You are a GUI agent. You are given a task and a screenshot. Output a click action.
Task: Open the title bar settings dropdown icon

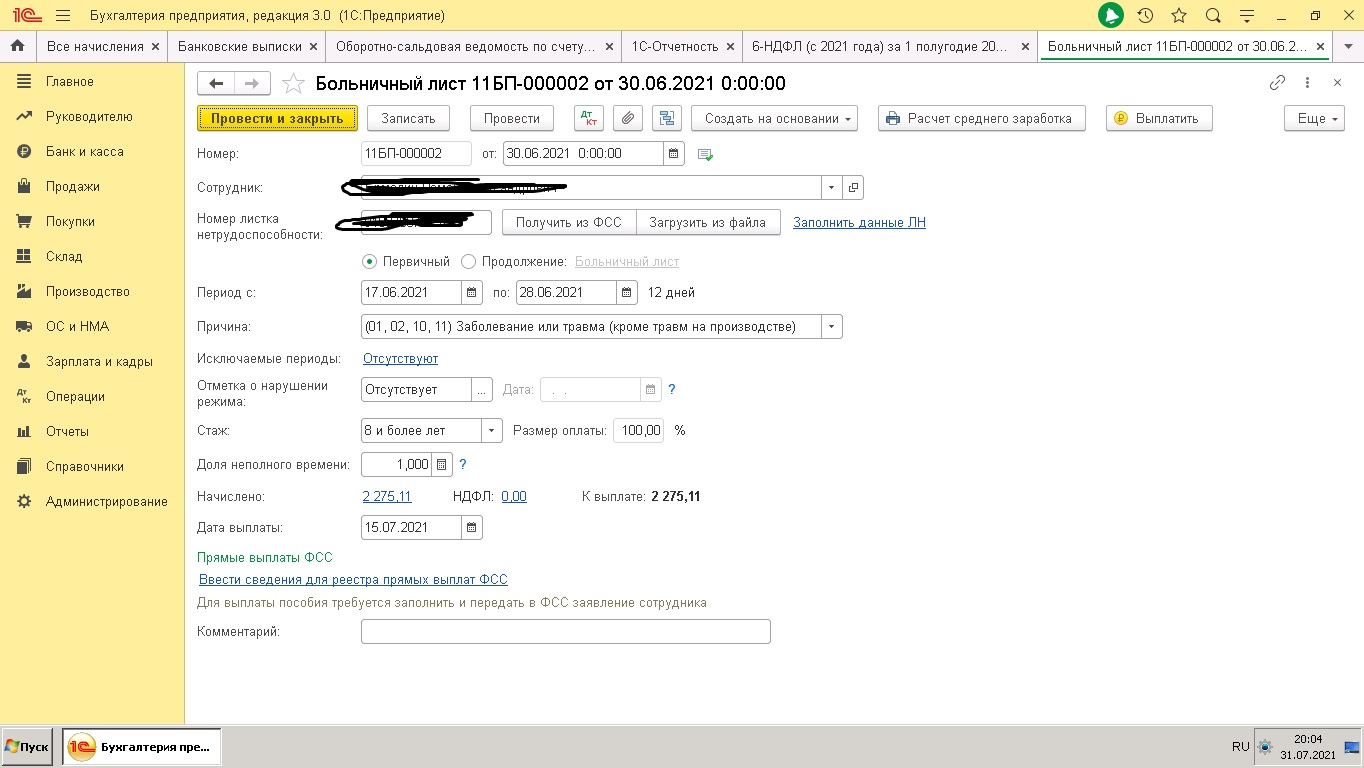click(x=1246, y=16)
